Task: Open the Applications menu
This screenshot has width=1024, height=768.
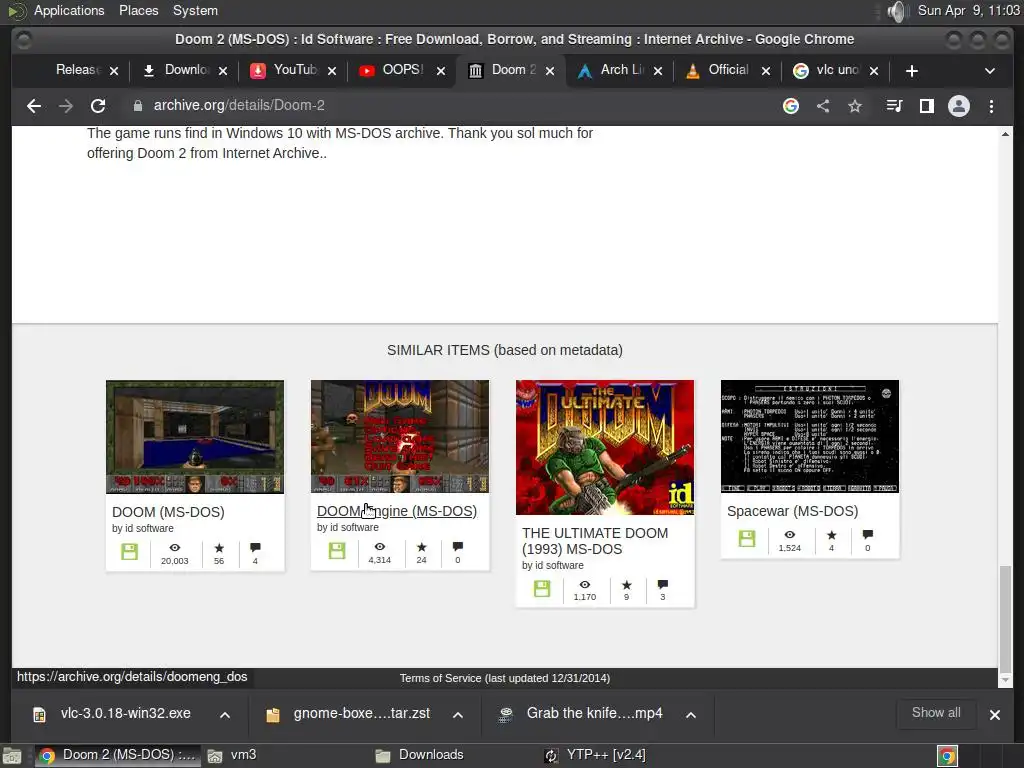Action: click(x=69, y=11)
